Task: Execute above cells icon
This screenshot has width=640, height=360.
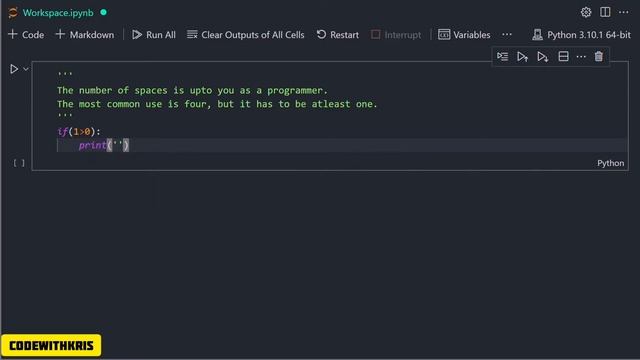Action: 522,56
